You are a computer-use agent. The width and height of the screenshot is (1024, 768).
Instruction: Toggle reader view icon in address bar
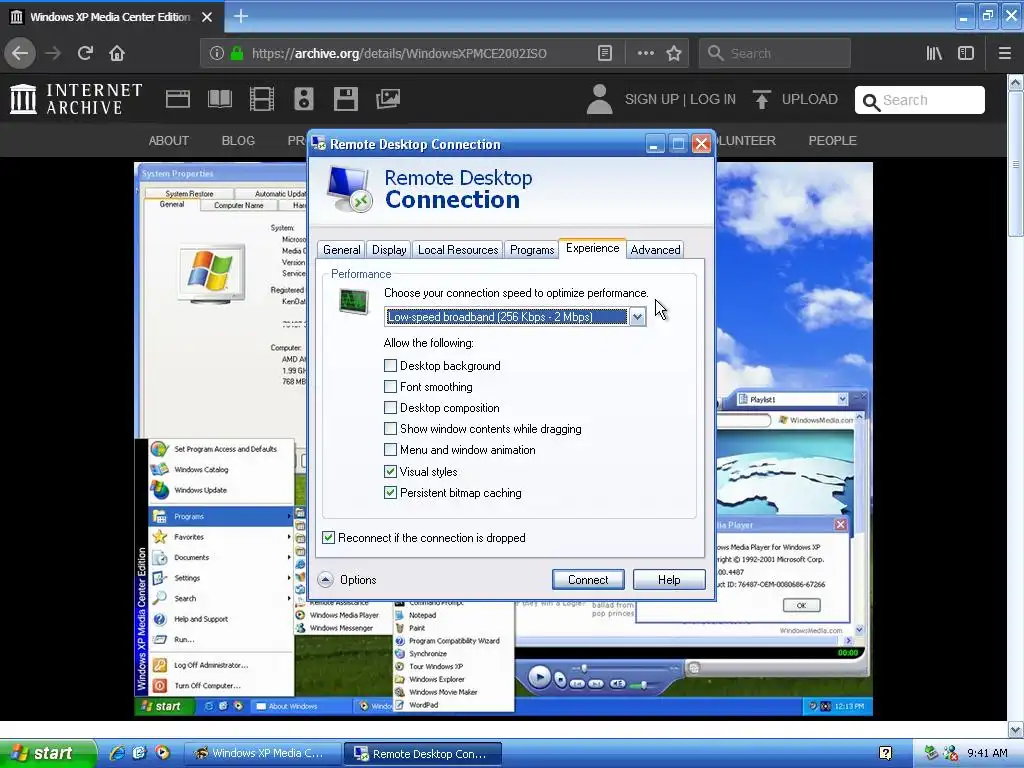[605, 54]
